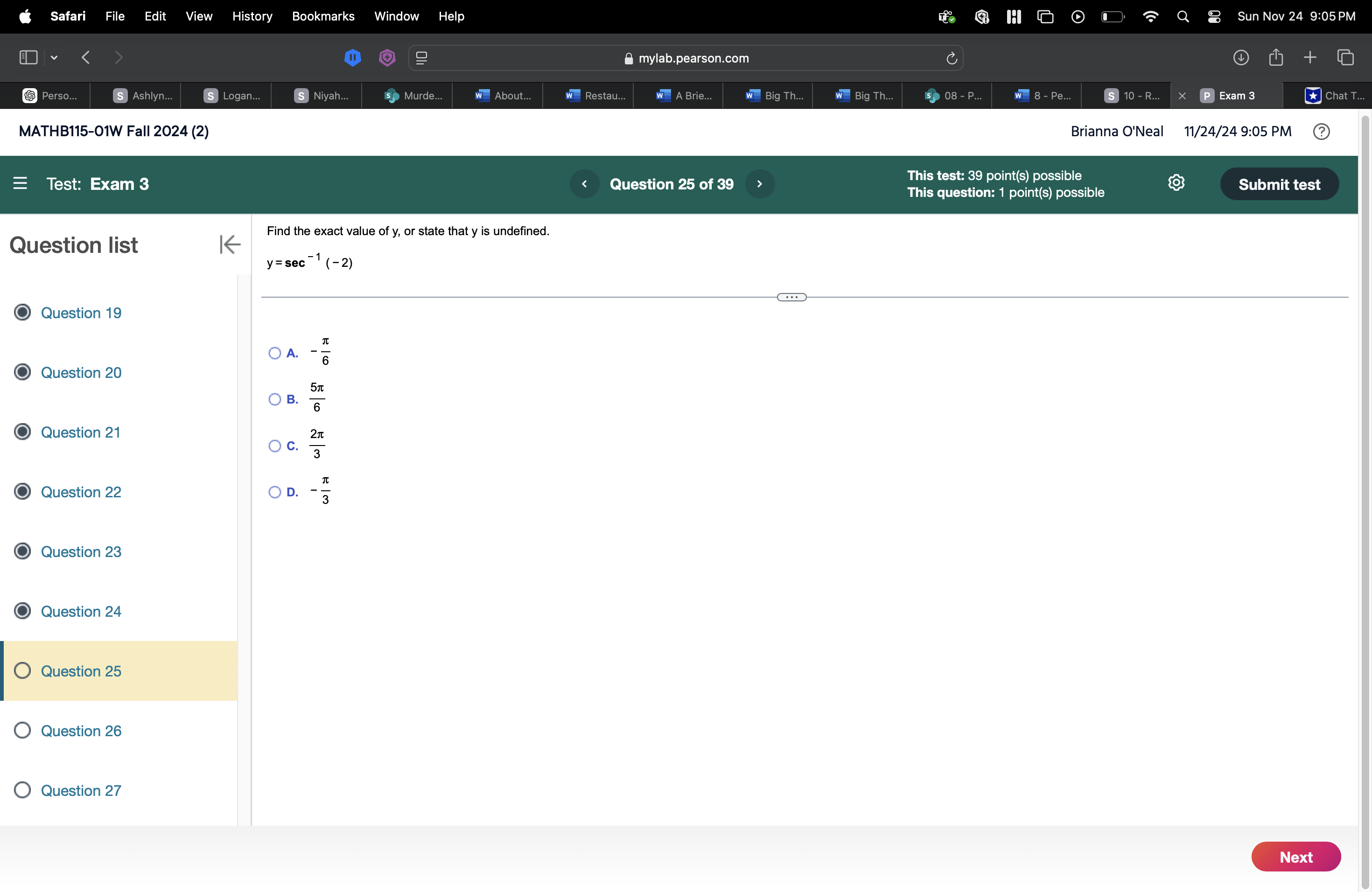Expand the Safari sidebar dropdown chevron
The image size is (1372, 892).
[54, 58]
